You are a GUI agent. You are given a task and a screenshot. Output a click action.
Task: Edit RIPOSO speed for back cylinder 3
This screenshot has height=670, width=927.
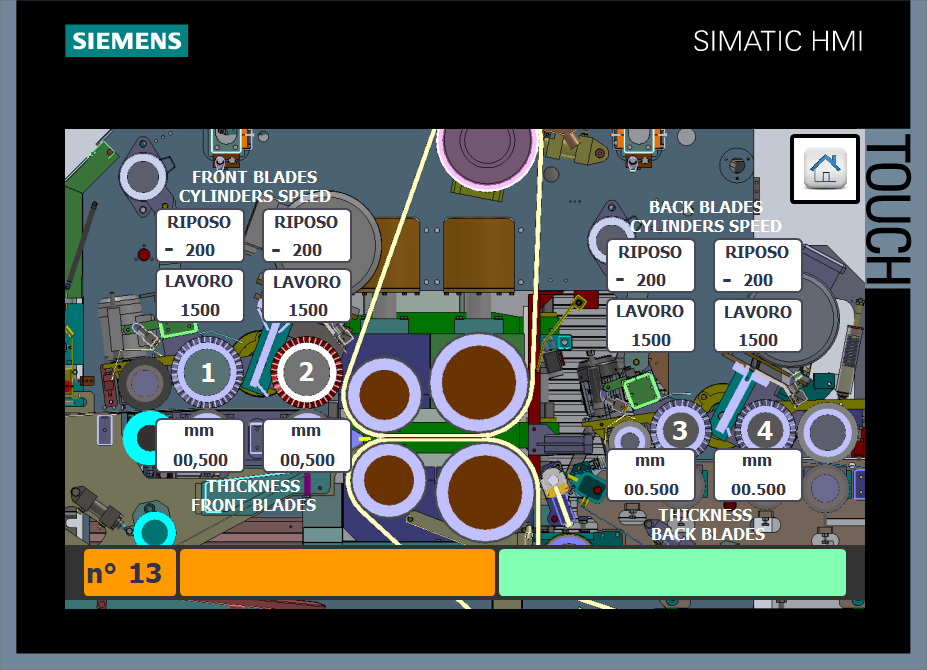click(x=651, y=266)
